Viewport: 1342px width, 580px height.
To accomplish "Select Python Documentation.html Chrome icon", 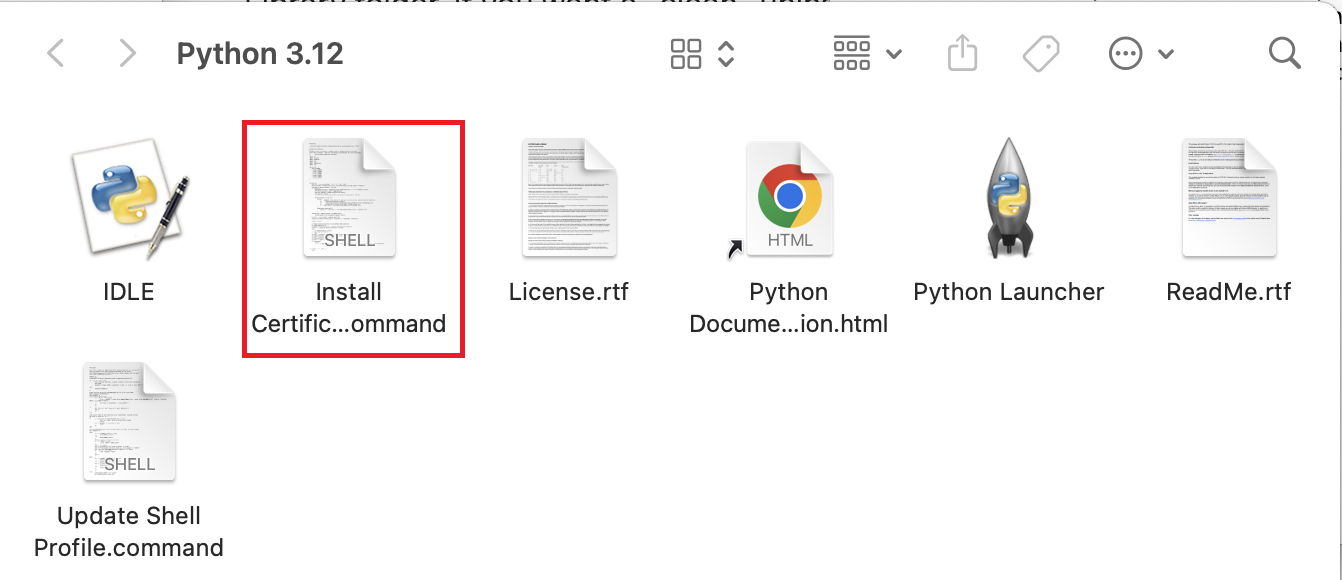I will pyautogui.click(x=789, y=199).
